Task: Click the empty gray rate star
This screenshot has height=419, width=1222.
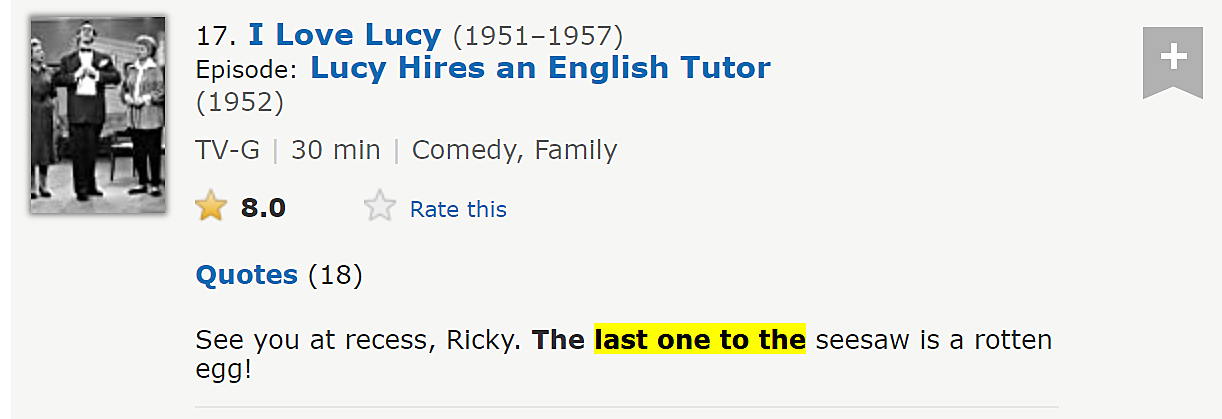Action: pos(380,207)
